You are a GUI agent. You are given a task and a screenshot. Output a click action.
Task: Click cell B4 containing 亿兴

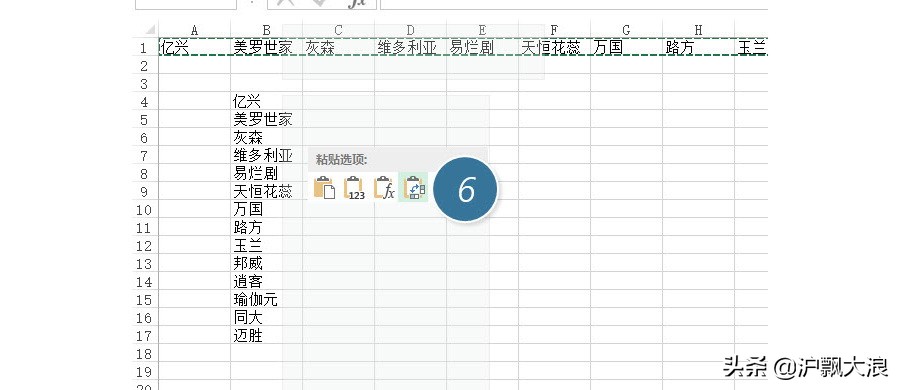[x=266, y=102]
